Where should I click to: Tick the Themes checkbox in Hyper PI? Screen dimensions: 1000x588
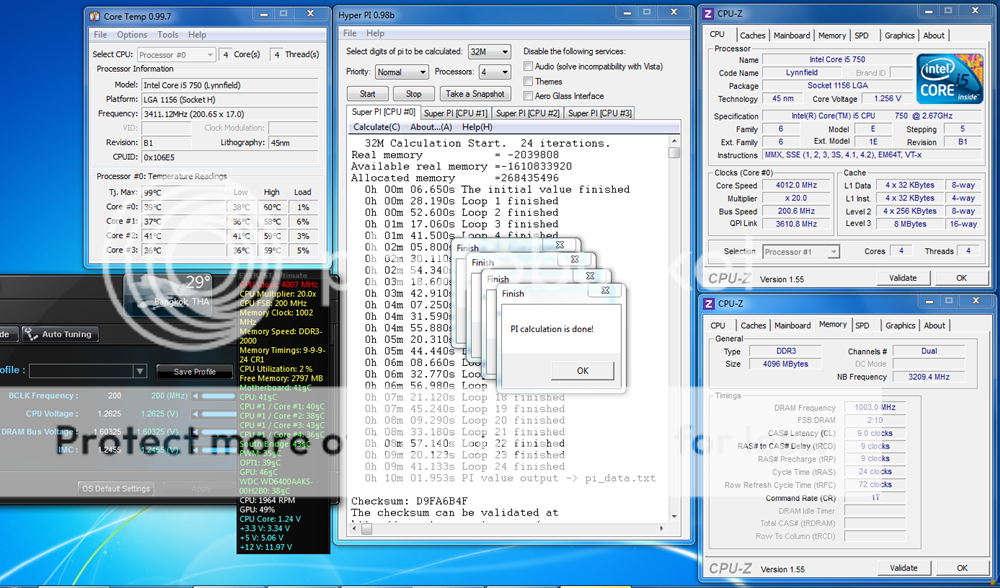tap(528, 81)
